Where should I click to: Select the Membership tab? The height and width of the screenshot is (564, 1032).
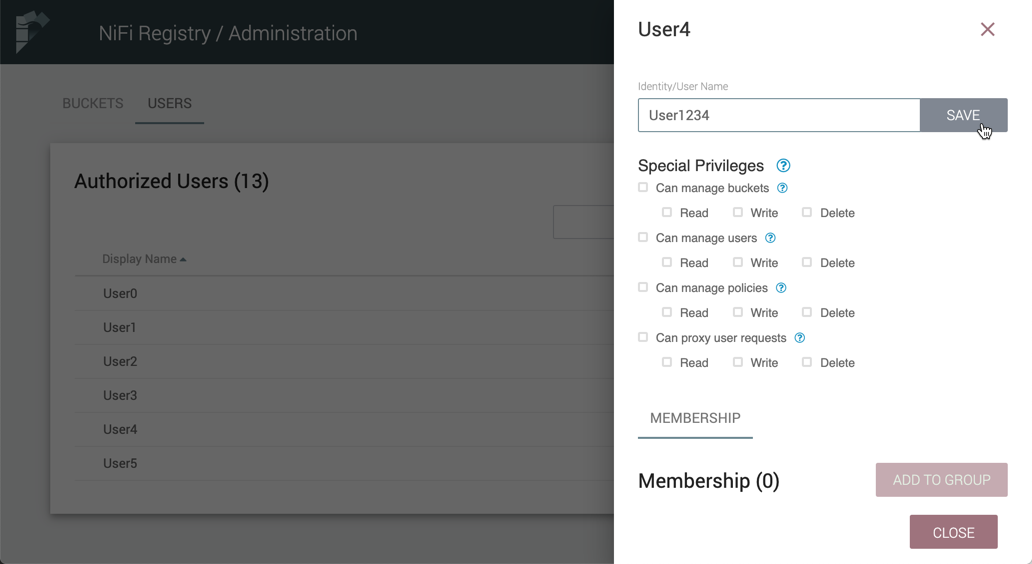(695, 418)
